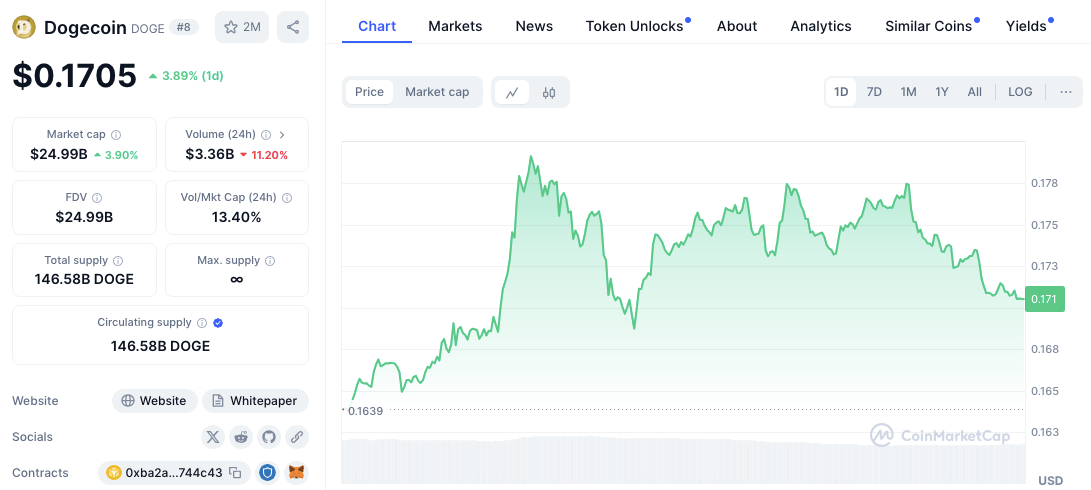Switch to line chart view
This screenshot has height=490, width=1091.
512,92
